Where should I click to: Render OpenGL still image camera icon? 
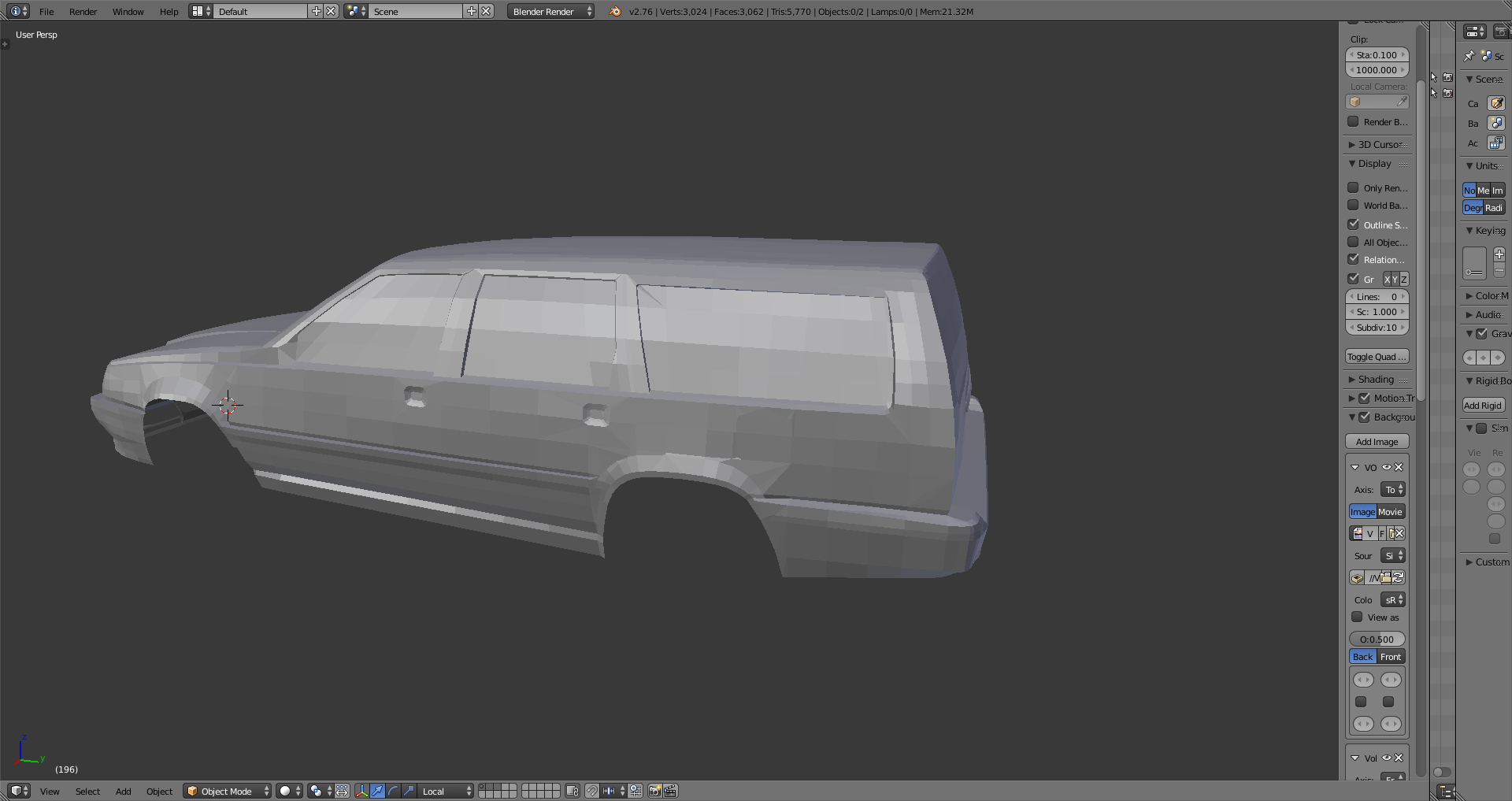click(654, 791)
